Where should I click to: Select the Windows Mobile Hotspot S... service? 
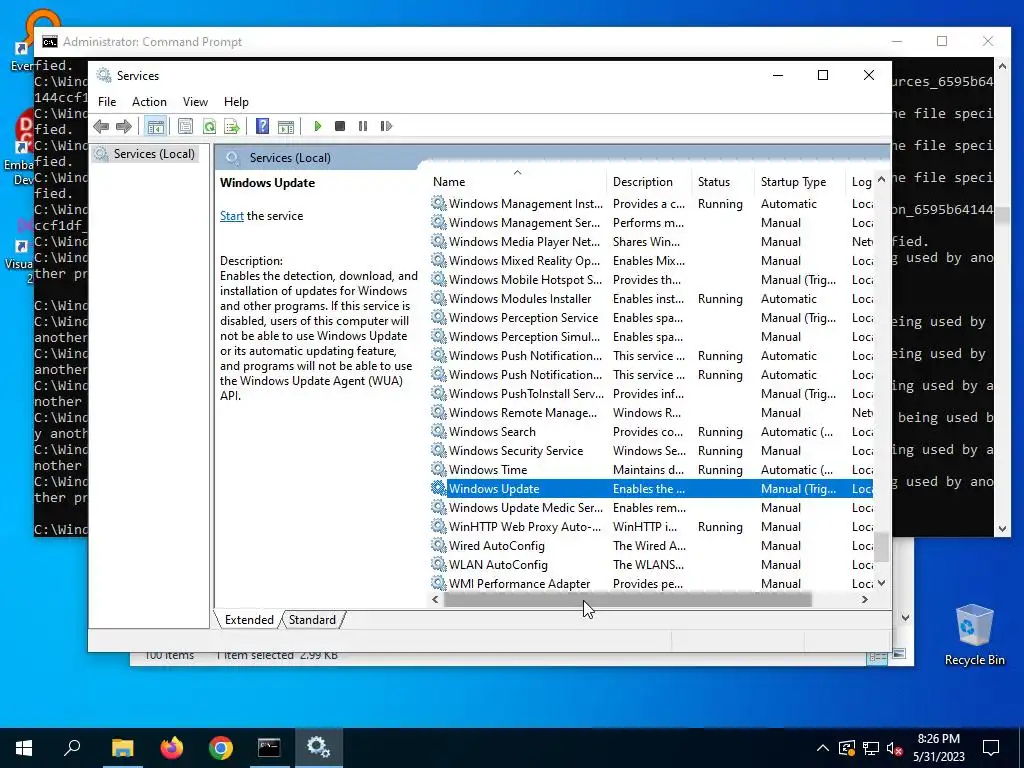(x=526, y=280)
